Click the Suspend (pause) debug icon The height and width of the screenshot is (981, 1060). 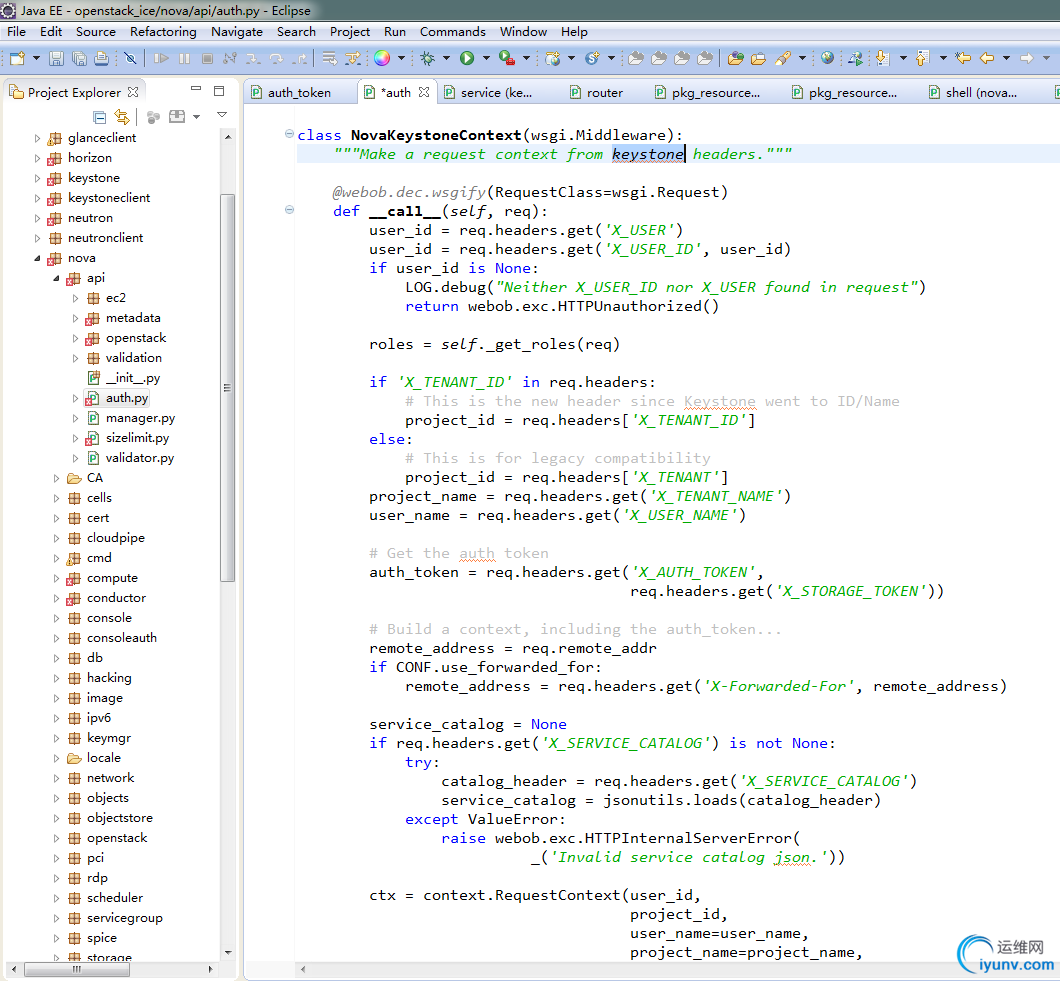(185, 58)
